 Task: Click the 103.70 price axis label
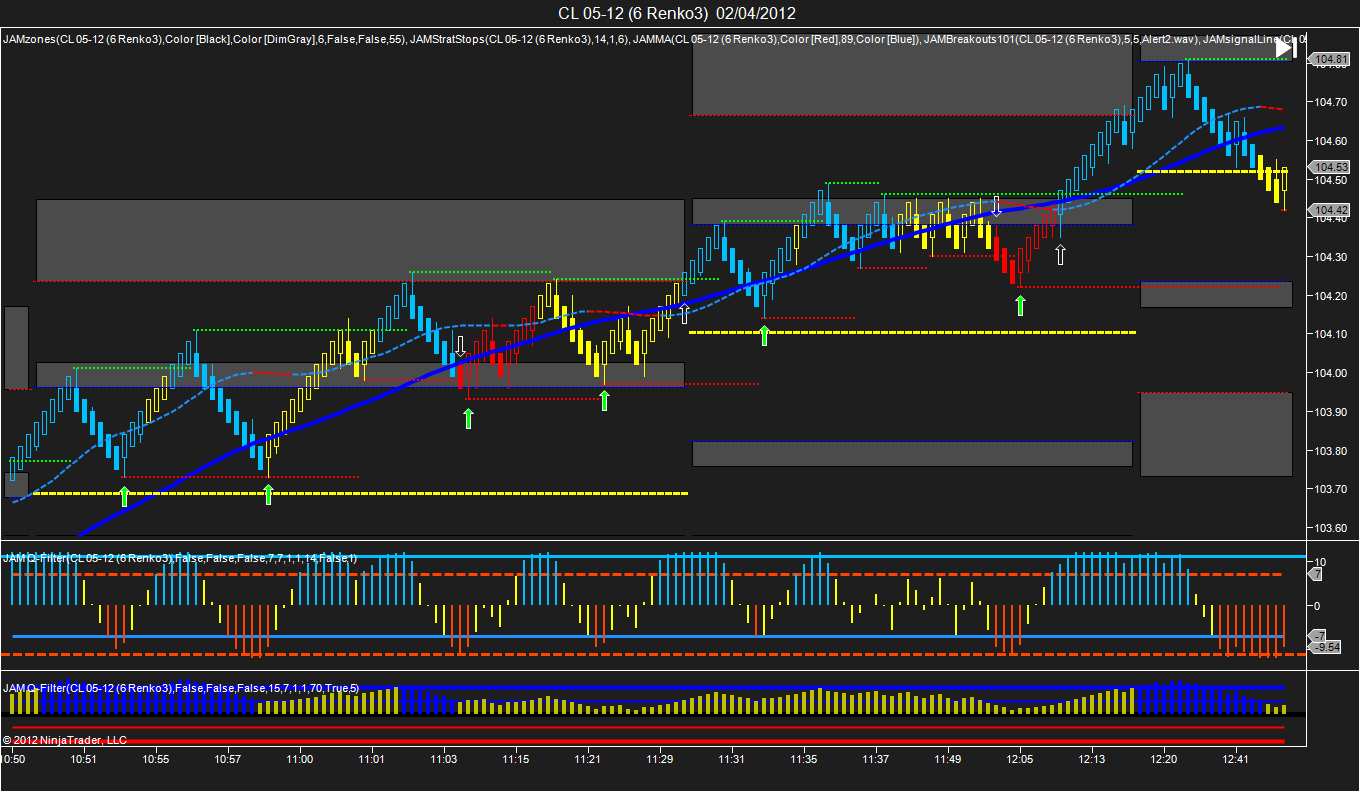click(x=1329, y=489)
